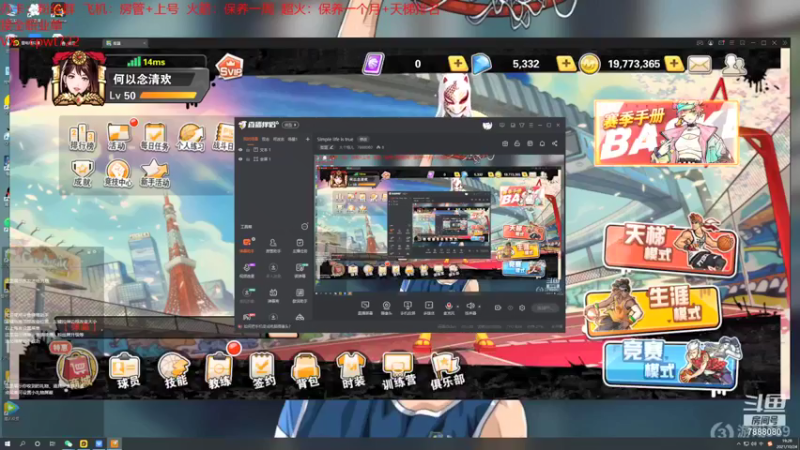The height and width of the screenshot is (450, 800).
Task: Open the 个人练习 practice icon
Action: tap(190, 137)
